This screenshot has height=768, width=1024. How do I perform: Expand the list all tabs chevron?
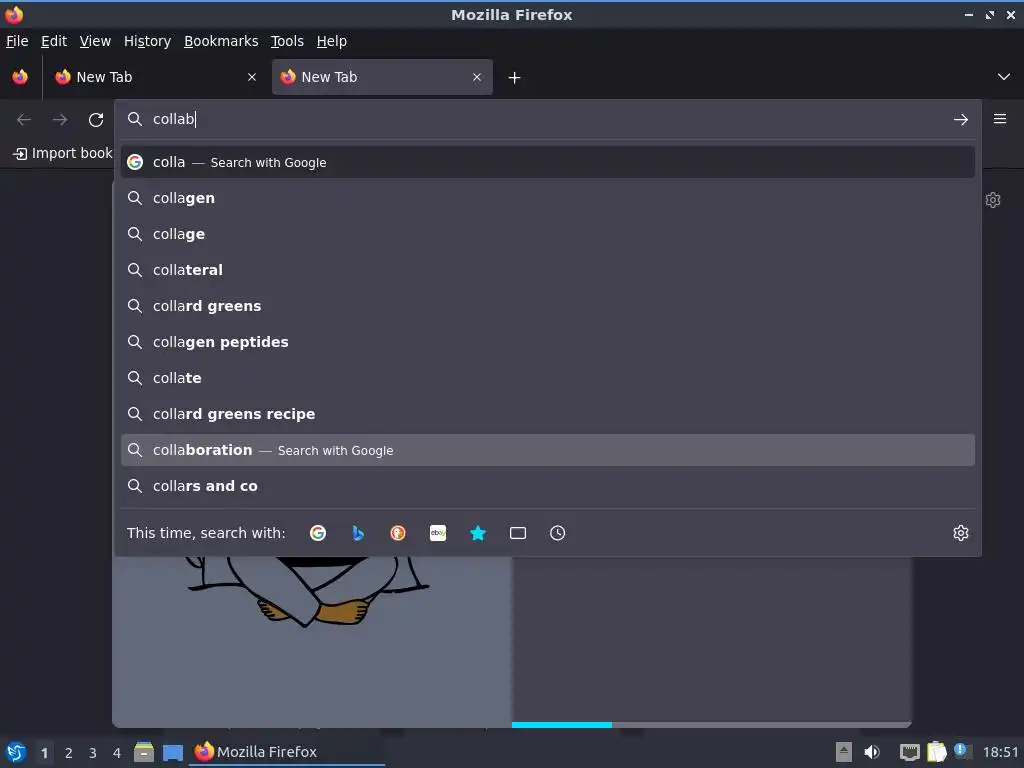1004,77
